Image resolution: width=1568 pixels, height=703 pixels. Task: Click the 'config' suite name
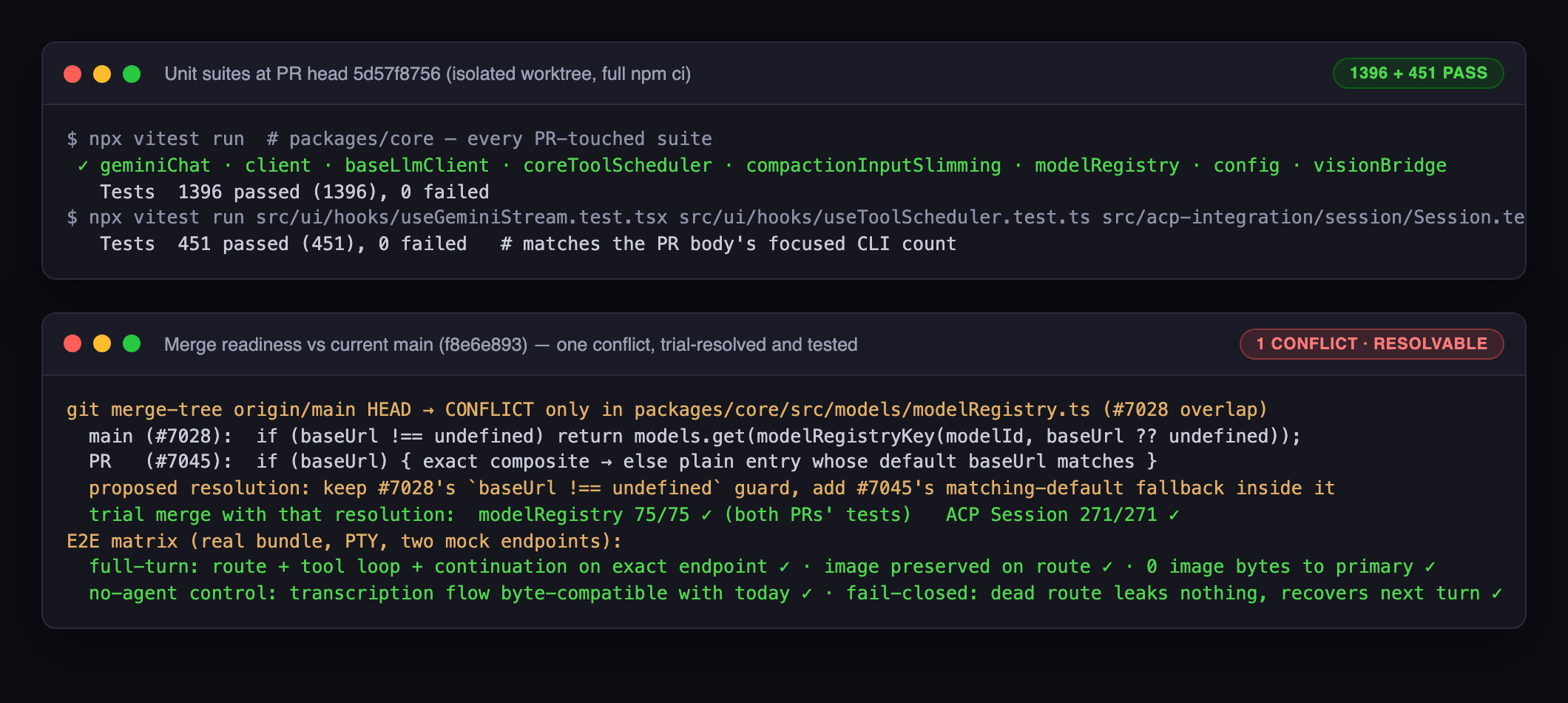1246,166
